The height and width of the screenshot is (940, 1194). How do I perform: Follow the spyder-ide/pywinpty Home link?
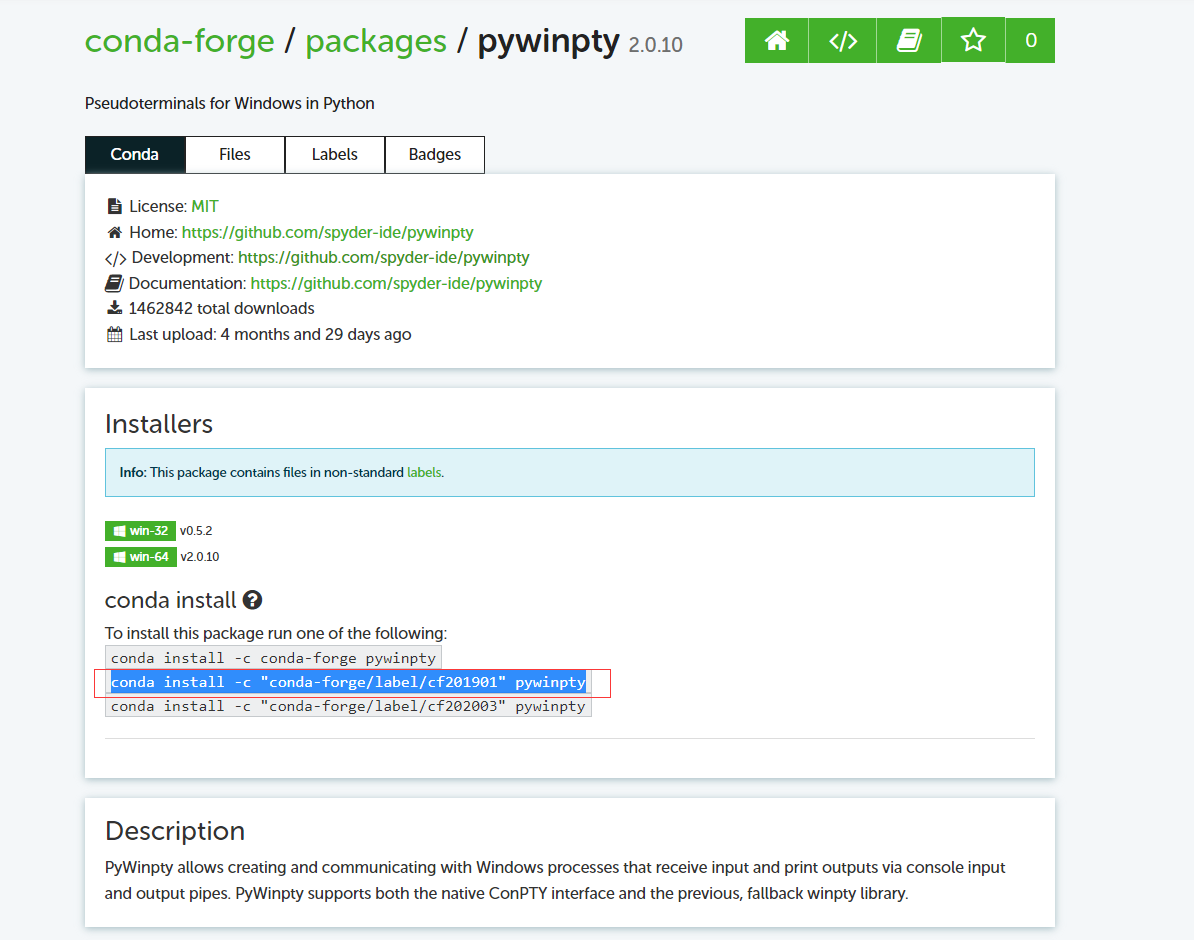[x=326, y=231]
